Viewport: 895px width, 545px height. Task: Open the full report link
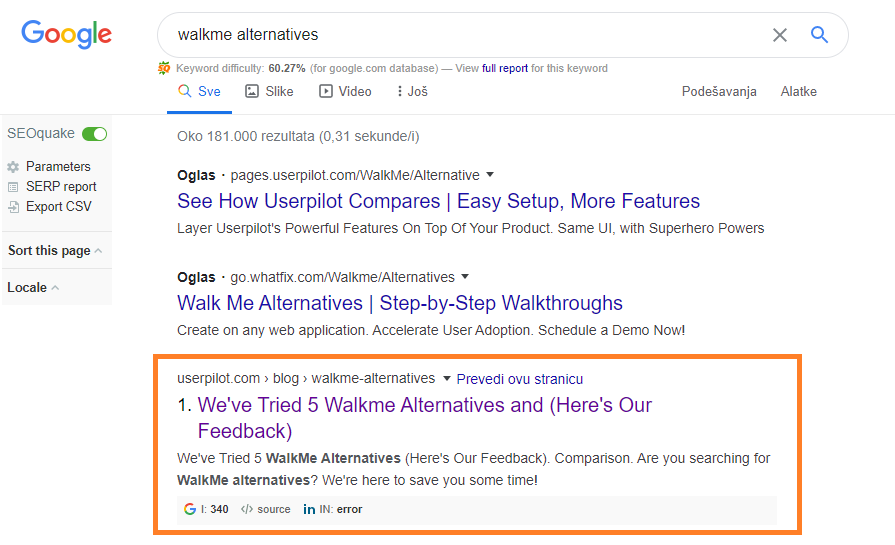(505, 68)
